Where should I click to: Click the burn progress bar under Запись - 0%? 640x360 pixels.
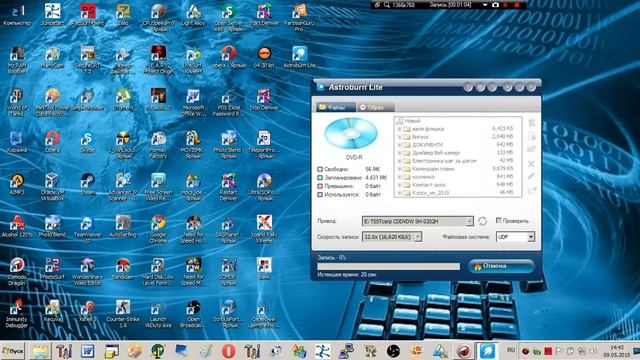(x=389, y=266)
